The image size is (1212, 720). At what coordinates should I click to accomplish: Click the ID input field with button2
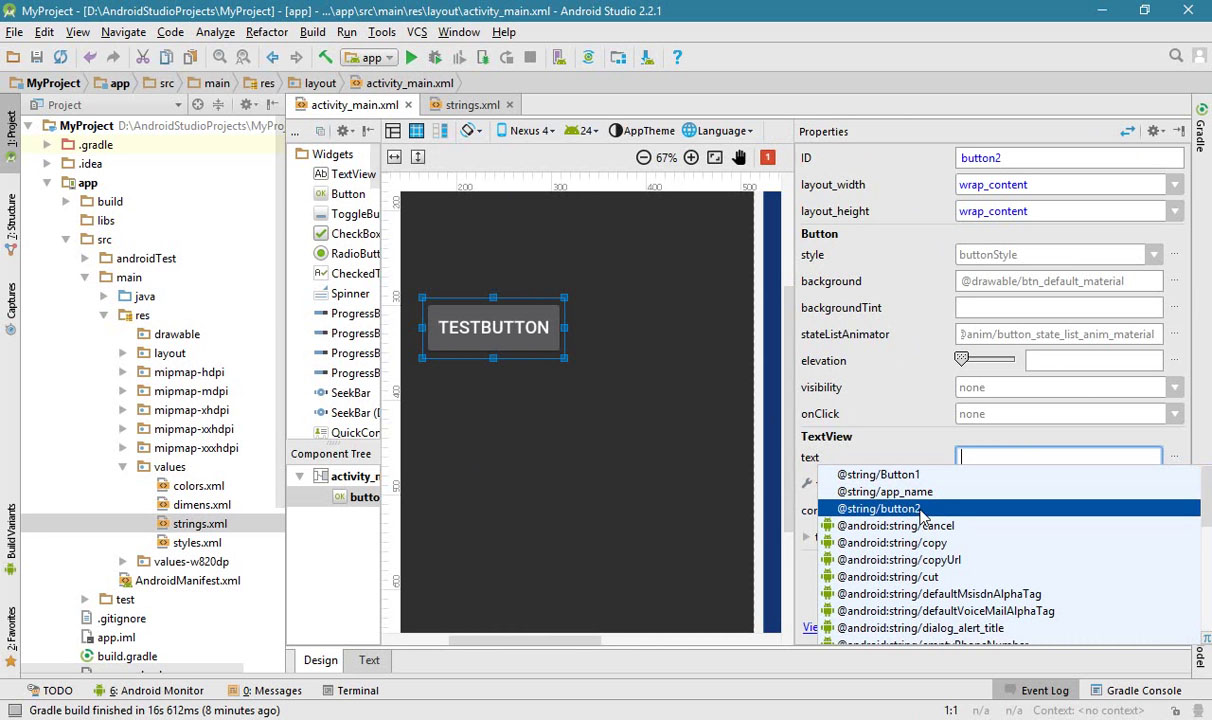1070,158
